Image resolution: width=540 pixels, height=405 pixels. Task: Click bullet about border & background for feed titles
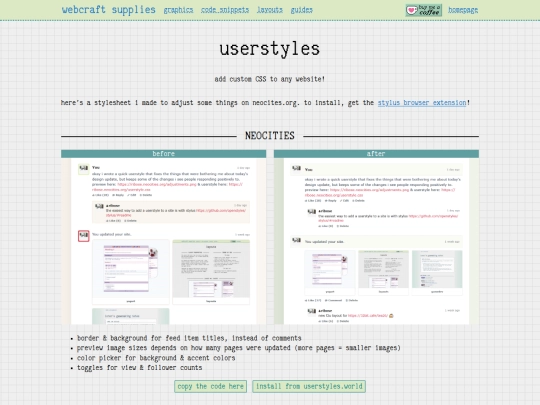[189, 338]
